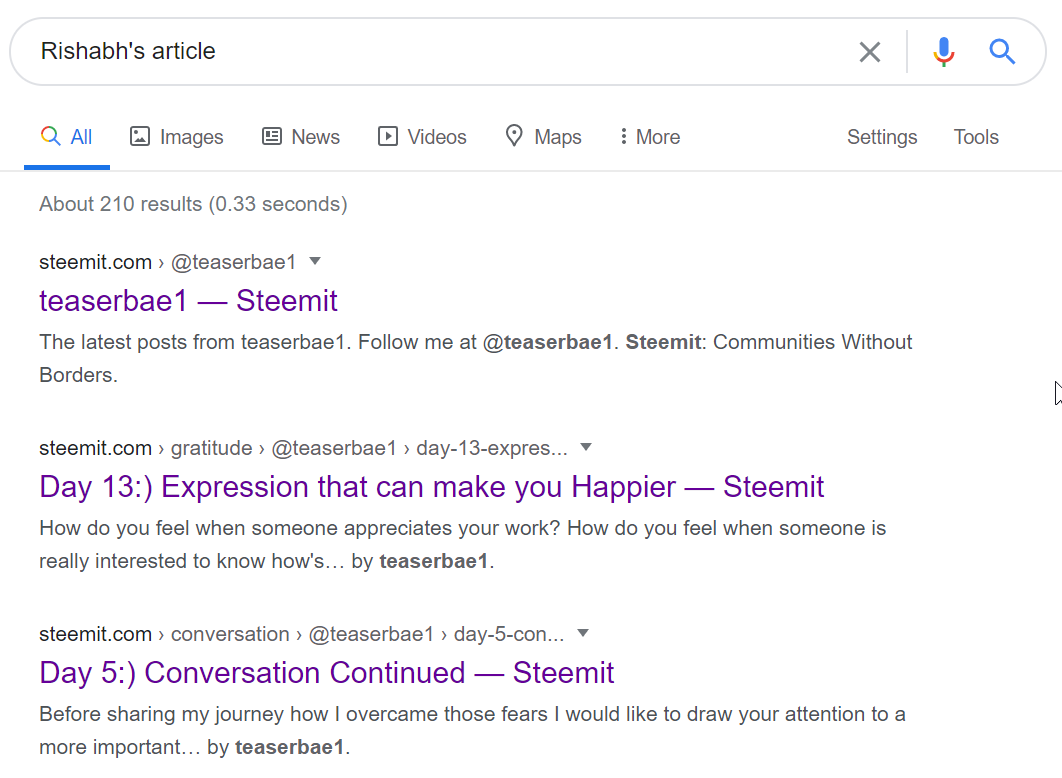This screenshot has width=1062, height=778.
Task: Switch to the News tab
Action: (x=301, y=137)
